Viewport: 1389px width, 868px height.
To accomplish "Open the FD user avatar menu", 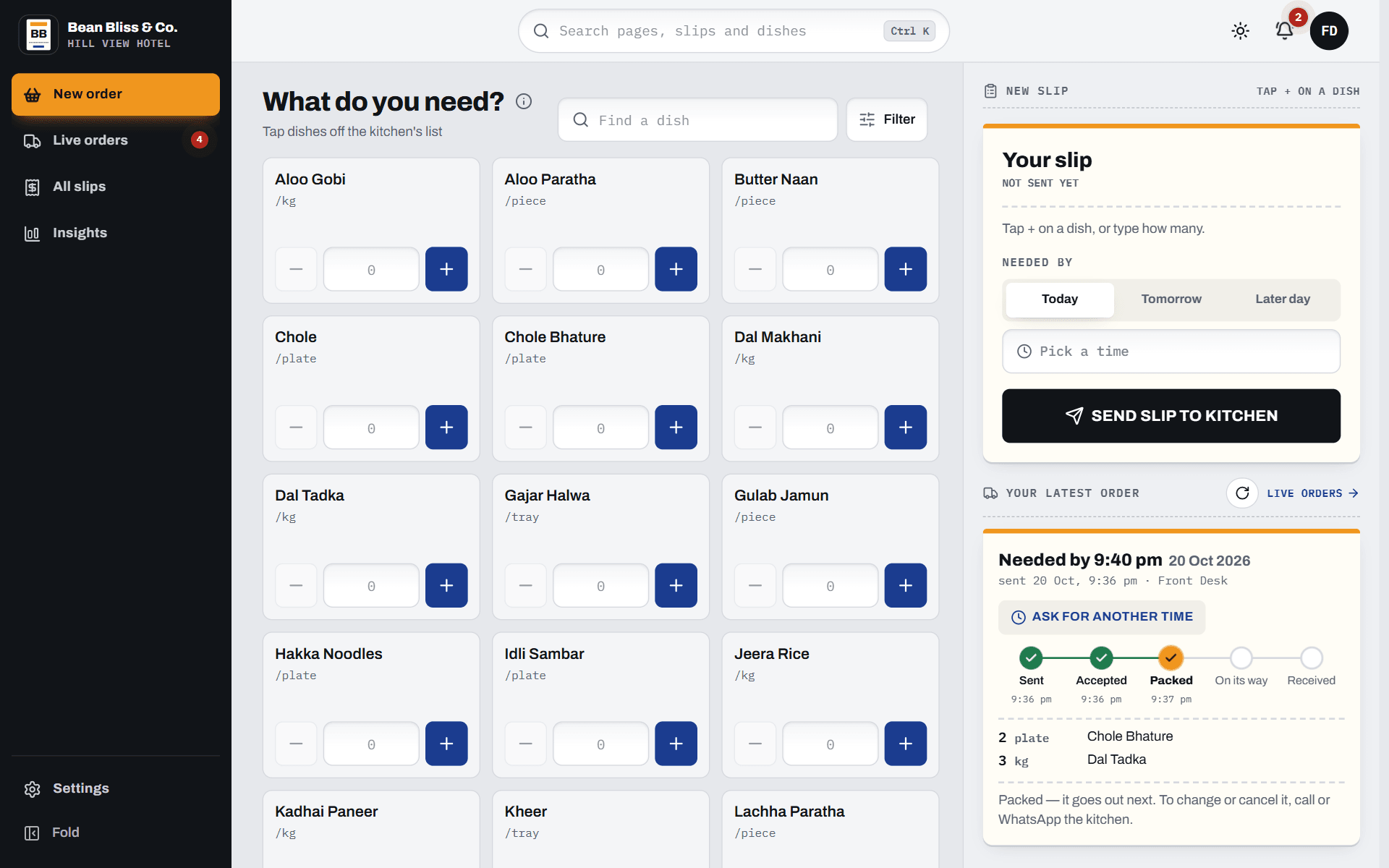I will click(x=1329, y=31).
